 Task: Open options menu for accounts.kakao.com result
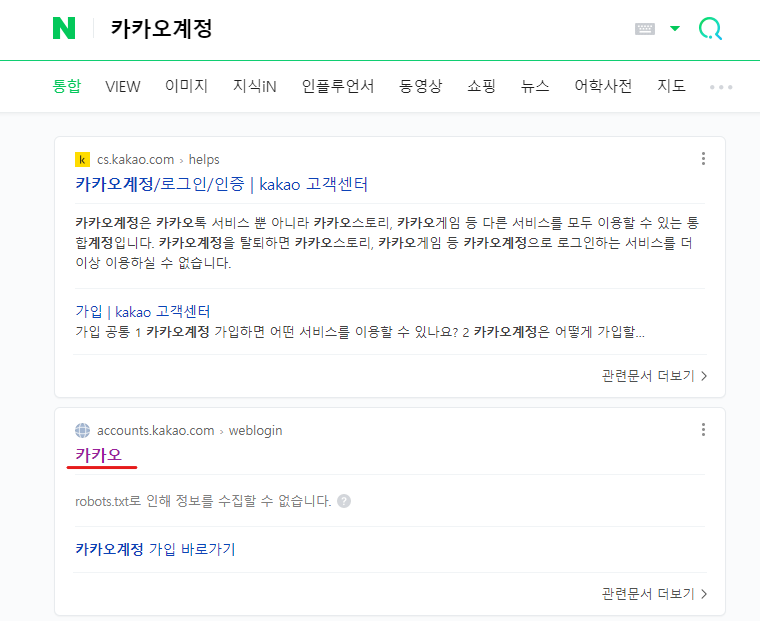(x=703, y=430)
